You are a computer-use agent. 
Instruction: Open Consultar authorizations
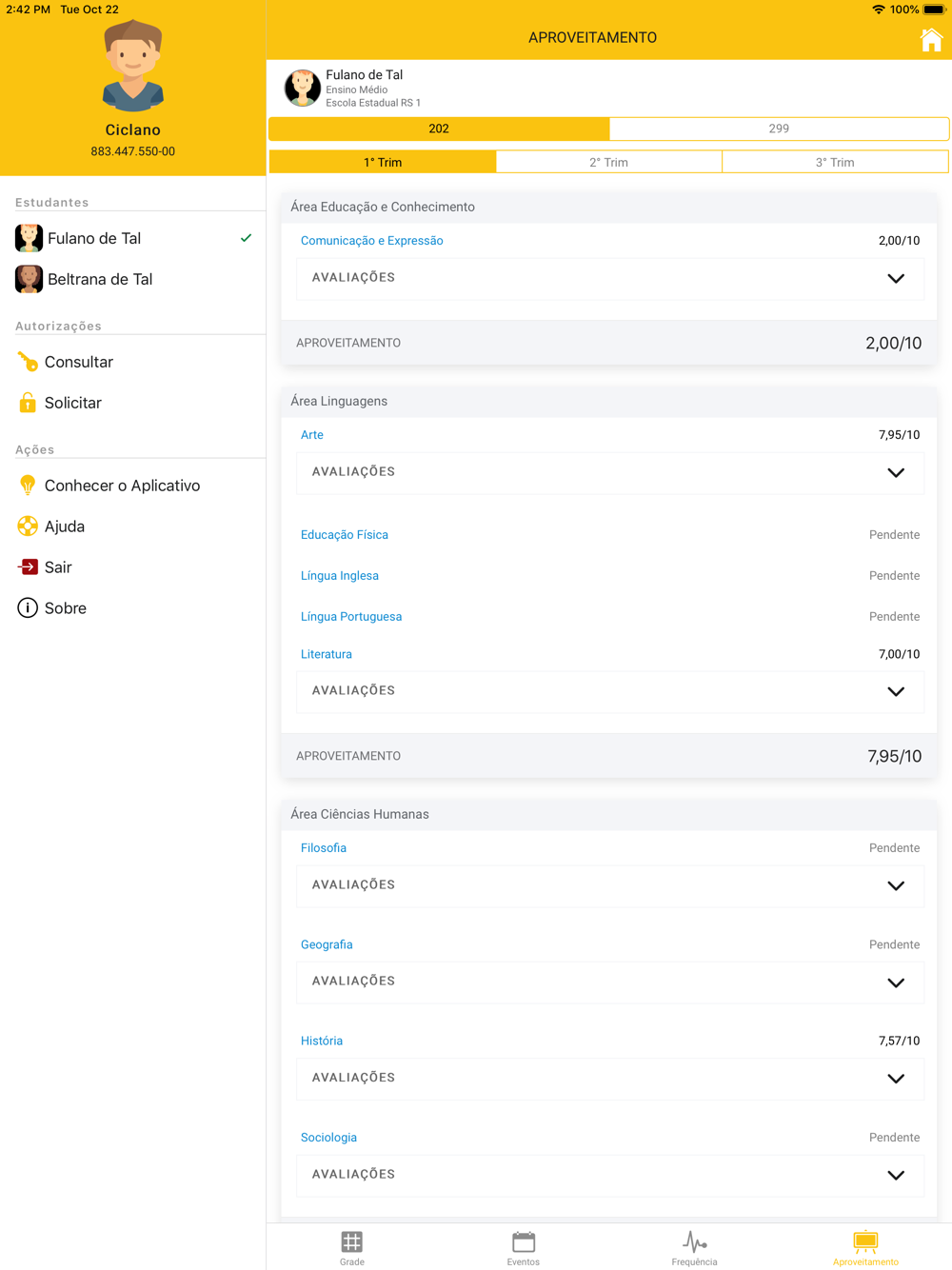pos(133,362)
